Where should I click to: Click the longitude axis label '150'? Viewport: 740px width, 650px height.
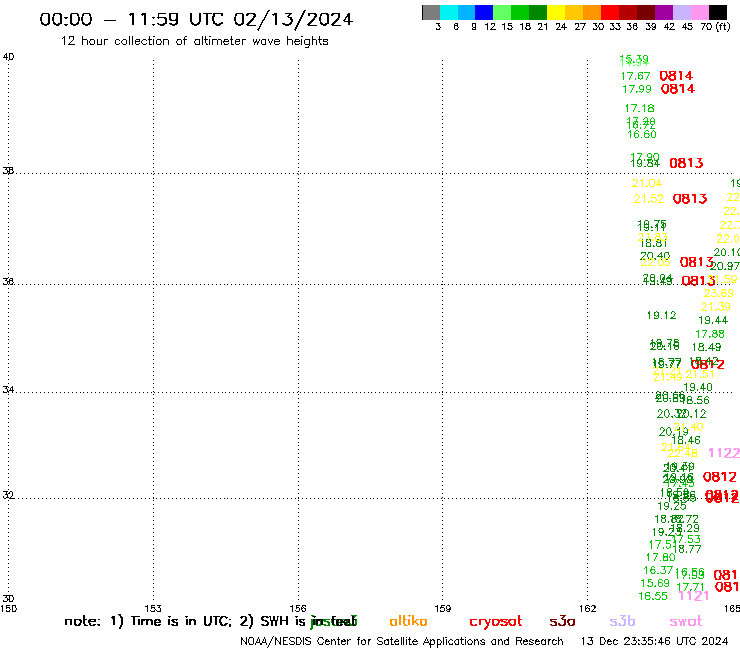pos(8,608)
